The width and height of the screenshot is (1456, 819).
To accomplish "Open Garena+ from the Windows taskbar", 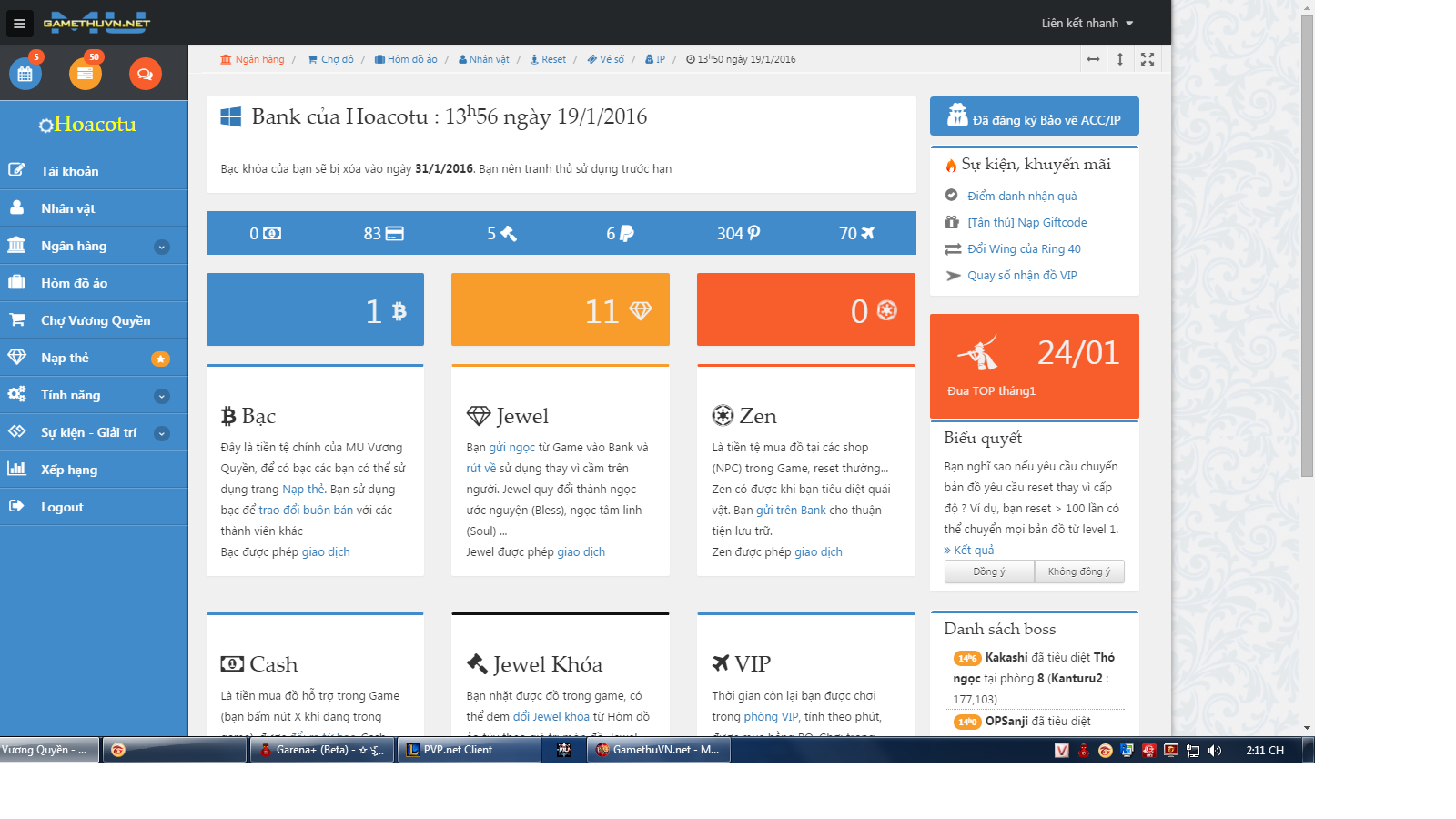I will tap(322, 750).
